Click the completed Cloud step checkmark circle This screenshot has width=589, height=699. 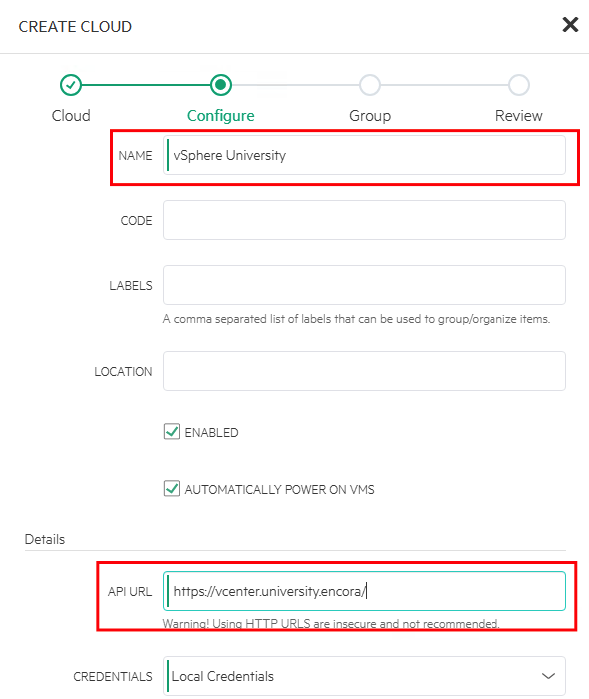(71, 85)
